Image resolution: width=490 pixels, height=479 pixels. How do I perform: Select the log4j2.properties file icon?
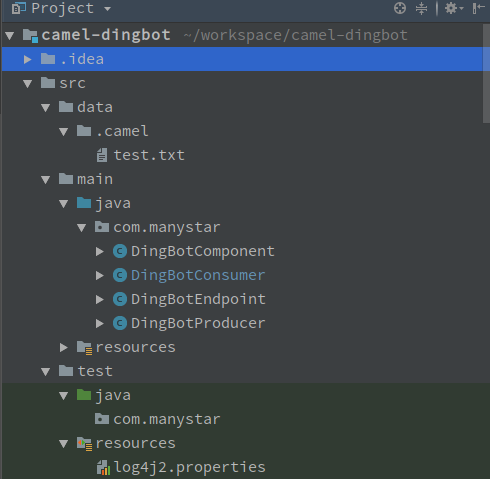coord(103,467)
